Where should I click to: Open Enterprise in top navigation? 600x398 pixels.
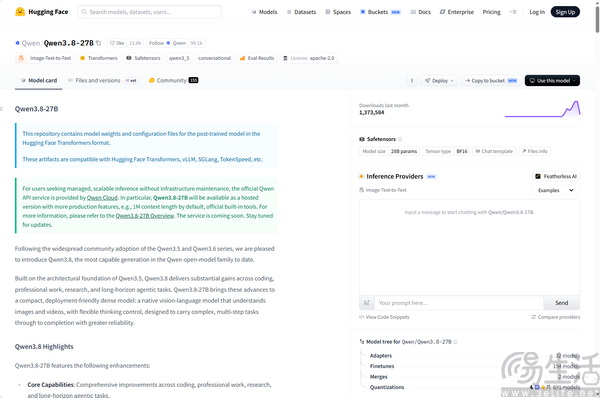coord(457,12)
